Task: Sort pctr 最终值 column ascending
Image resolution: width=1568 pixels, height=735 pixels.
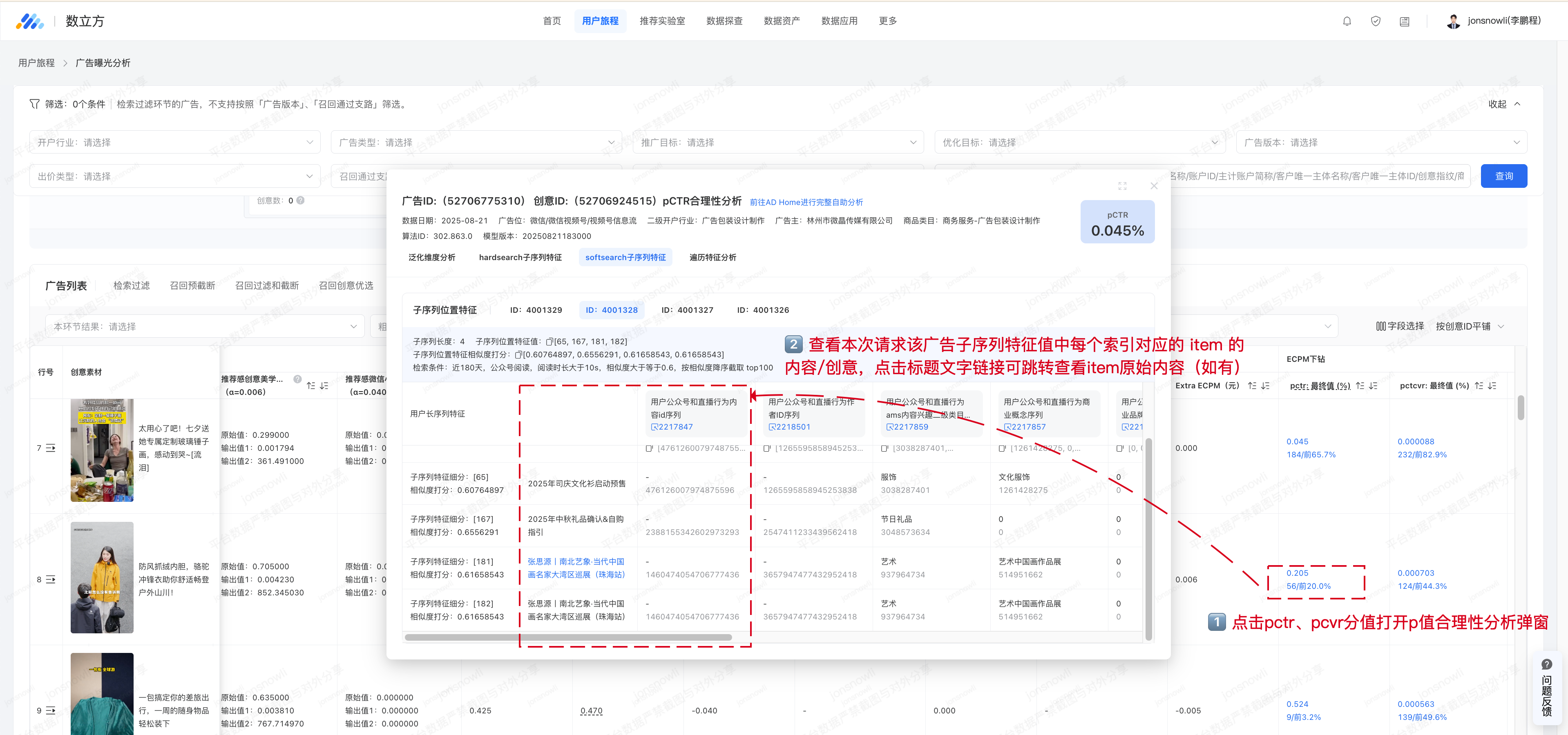Action: click(x=1360, y=386)
